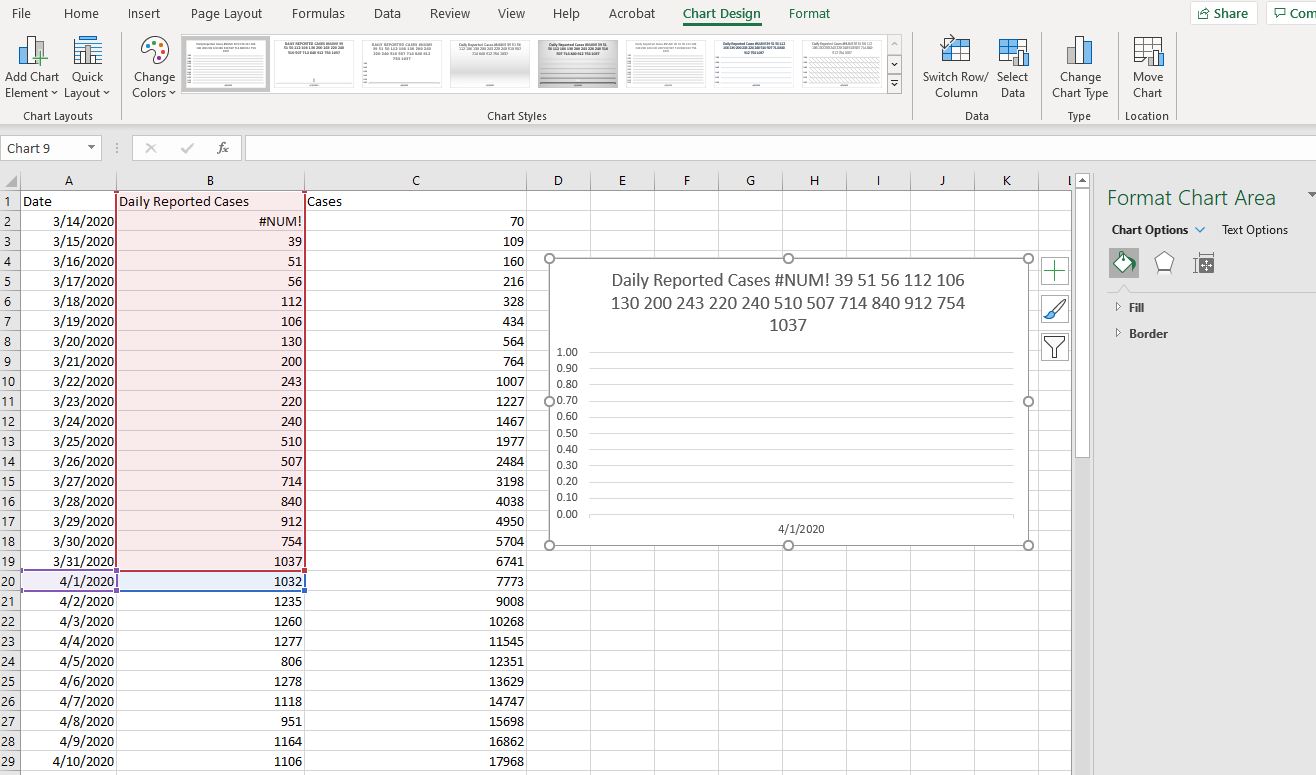Open Acrobat tab
This screenshot has height=775, width=1316.
coord(632,13)
